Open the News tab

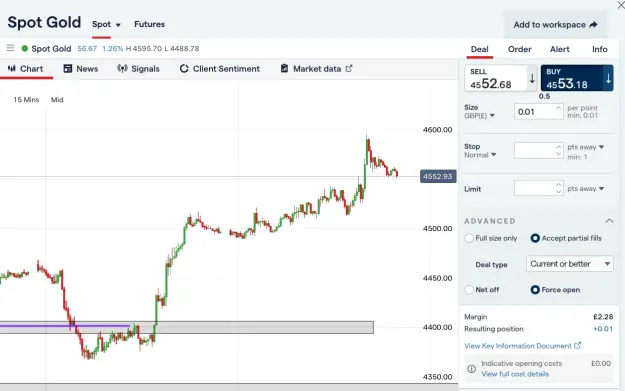pos(81,69)
